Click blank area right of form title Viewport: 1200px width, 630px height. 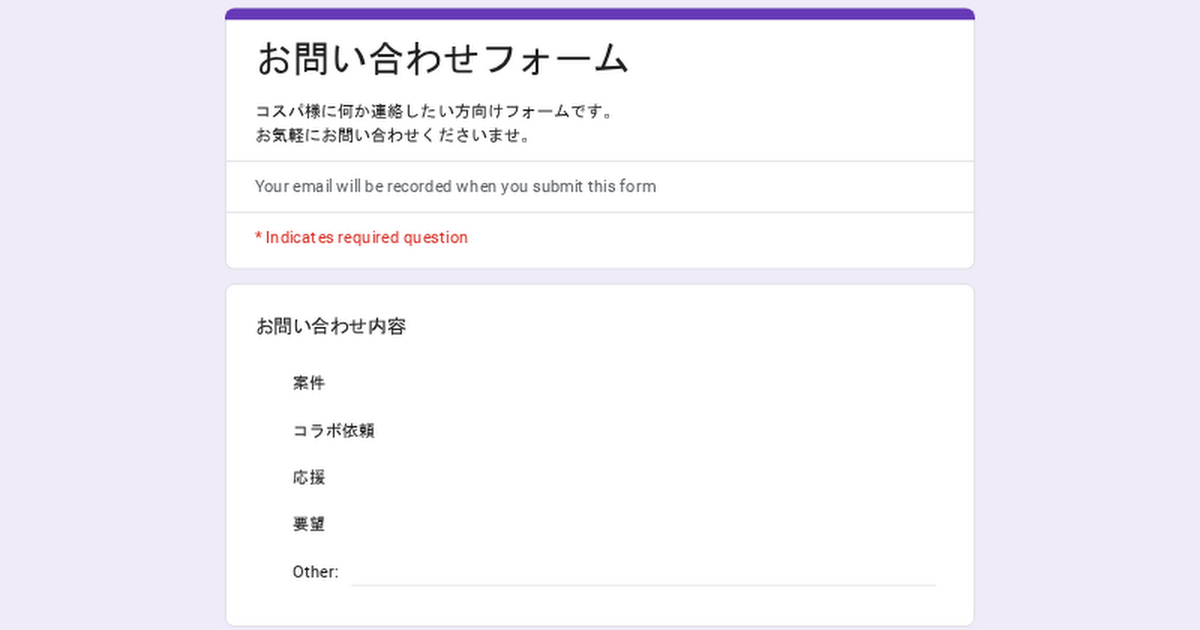(800, 59)
